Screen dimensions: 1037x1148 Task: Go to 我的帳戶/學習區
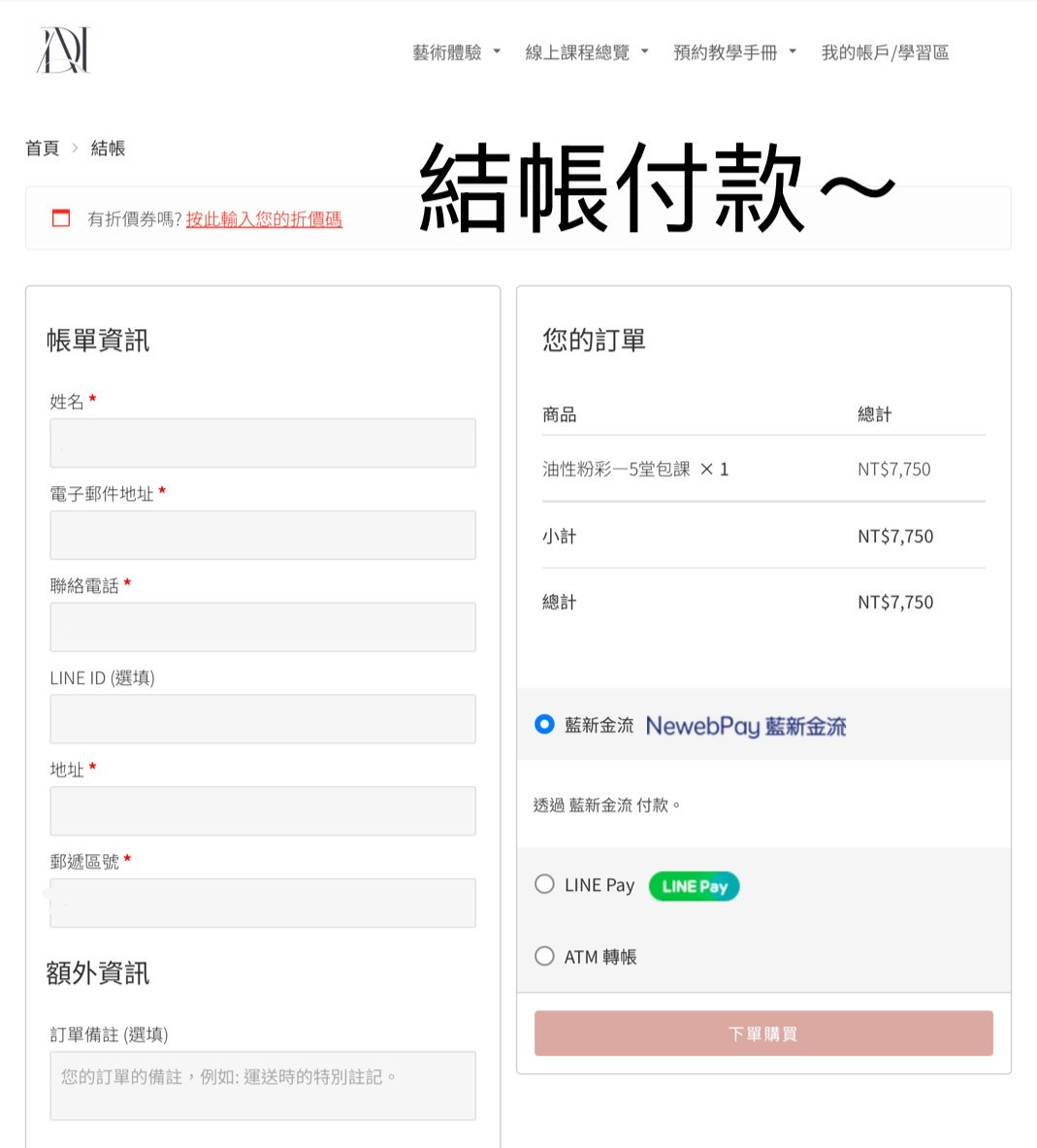885,52
